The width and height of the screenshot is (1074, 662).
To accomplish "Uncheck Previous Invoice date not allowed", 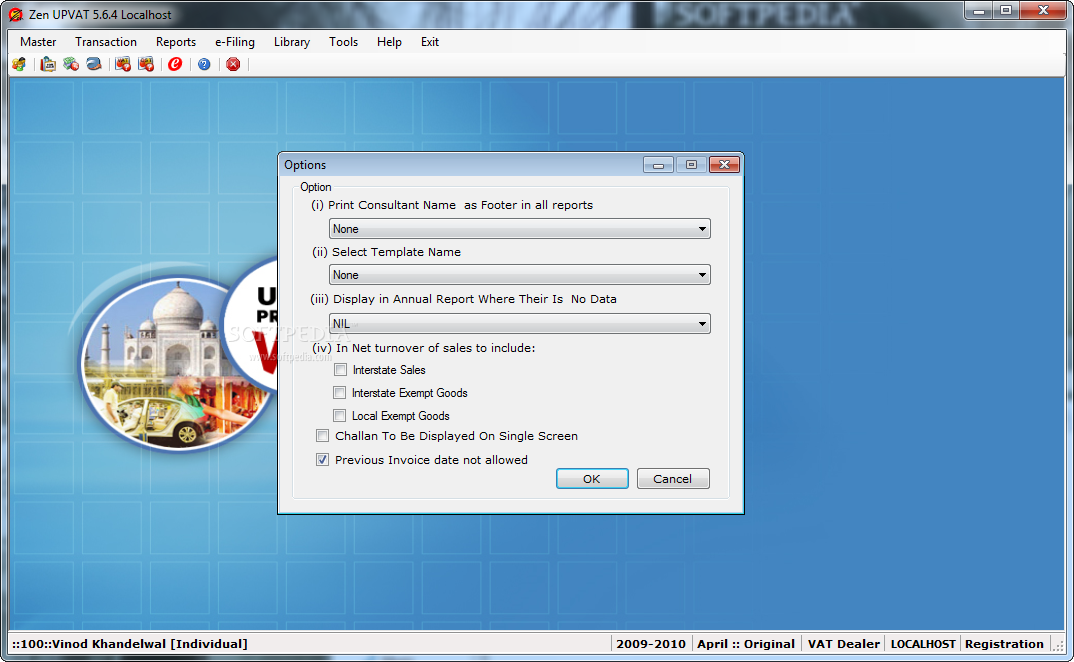I will [x=323, y=460].
